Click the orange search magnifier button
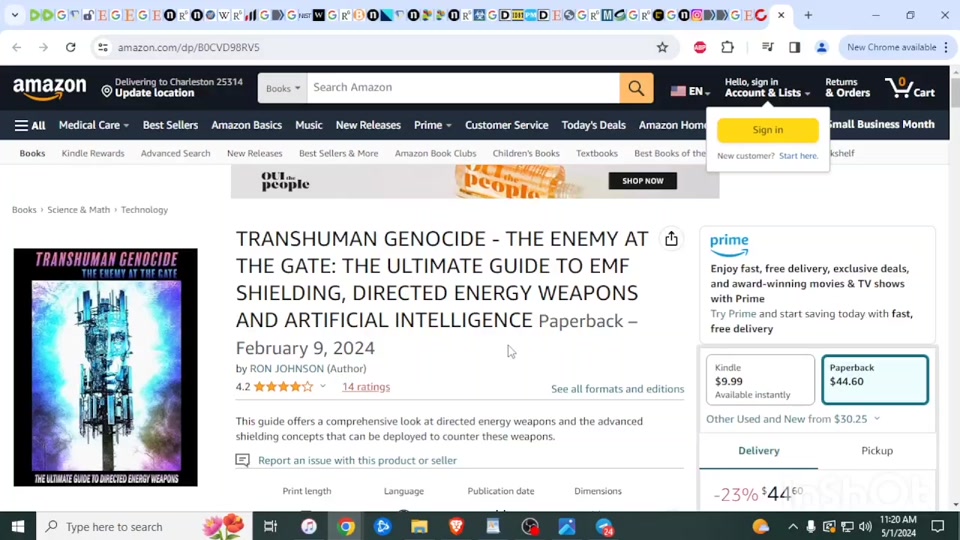 (636, 88)
